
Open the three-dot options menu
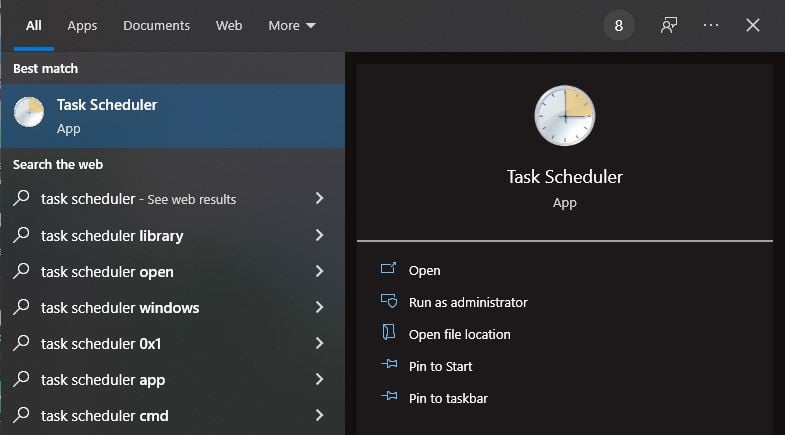pyautogui.click(x=711, y=25)
